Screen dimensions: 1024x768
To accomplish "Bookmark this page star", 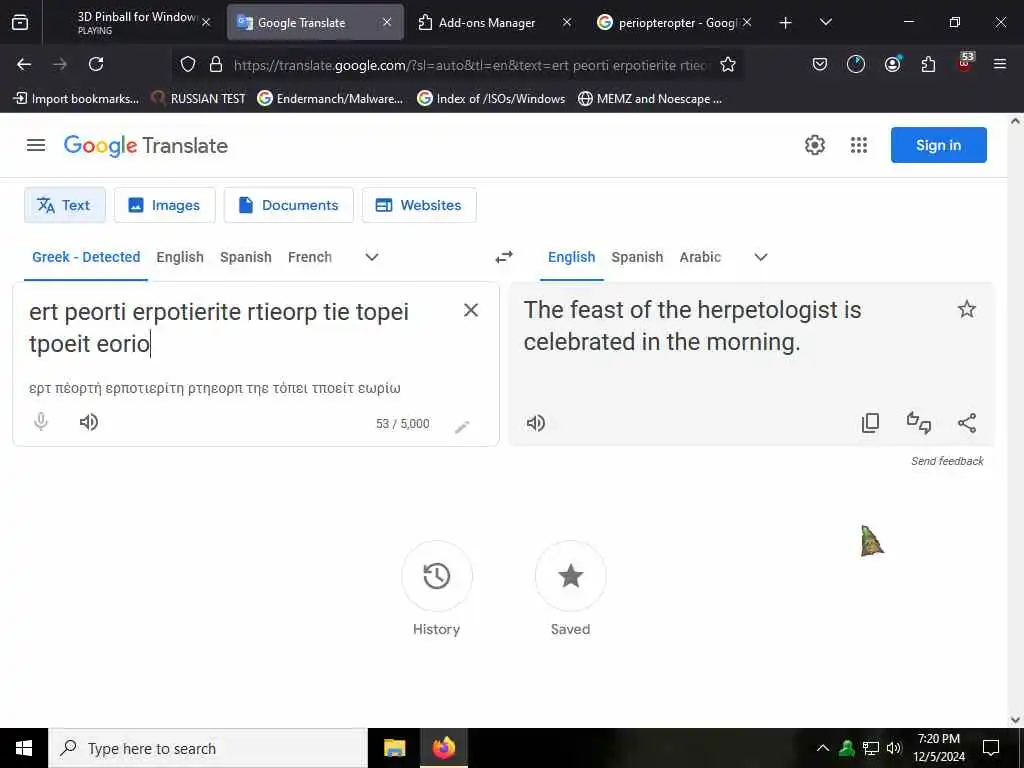I will pyautogui.click(x=728, y=64).
